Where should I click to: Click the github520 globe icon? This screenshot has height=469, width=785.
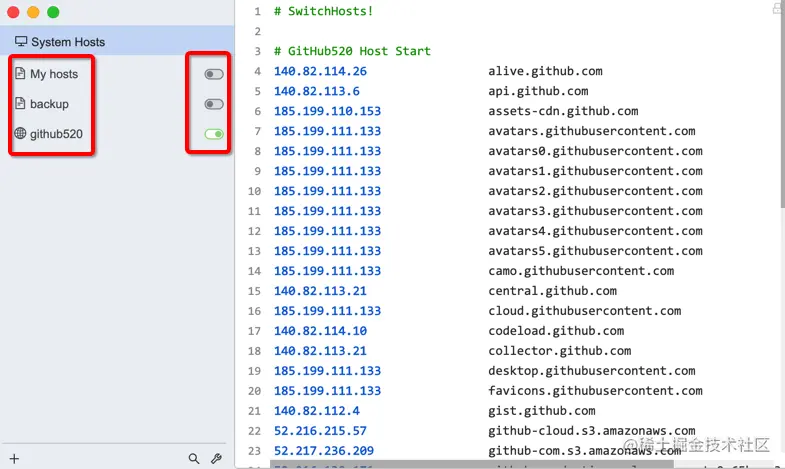[x=20, y=133]
